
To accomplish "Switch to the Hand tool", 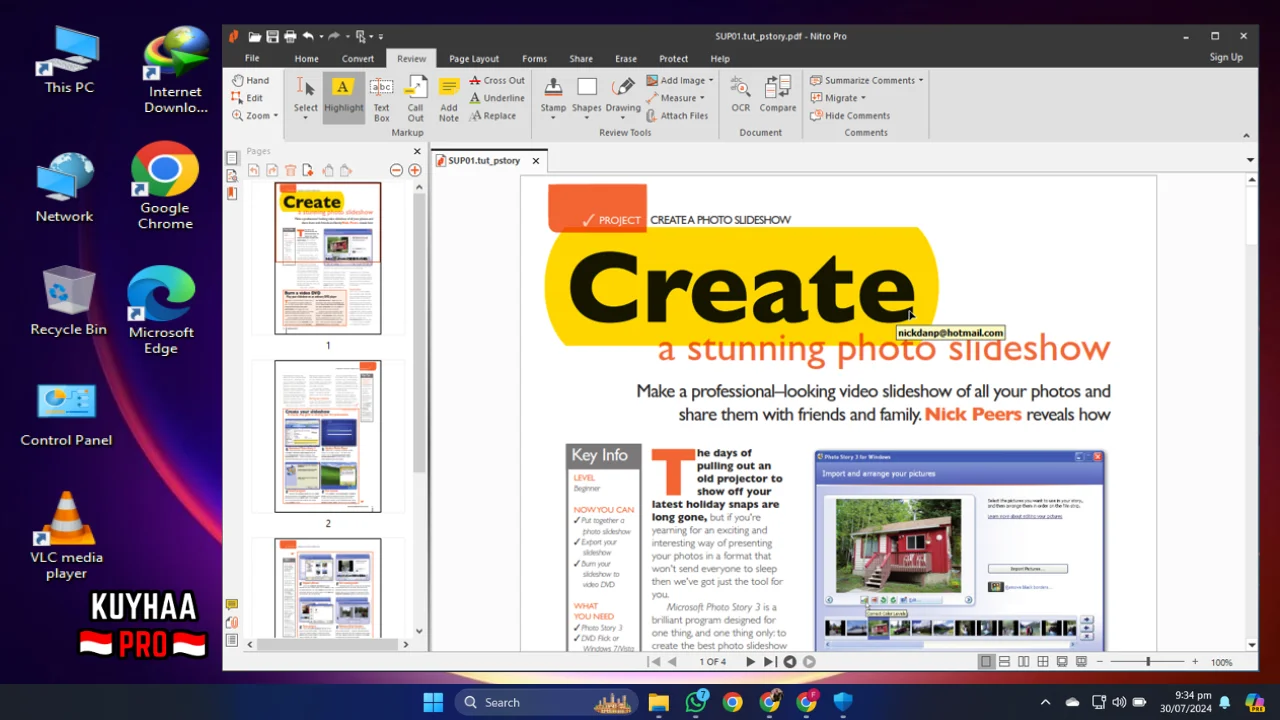I will pyautogui.click(x=250, y=80).
